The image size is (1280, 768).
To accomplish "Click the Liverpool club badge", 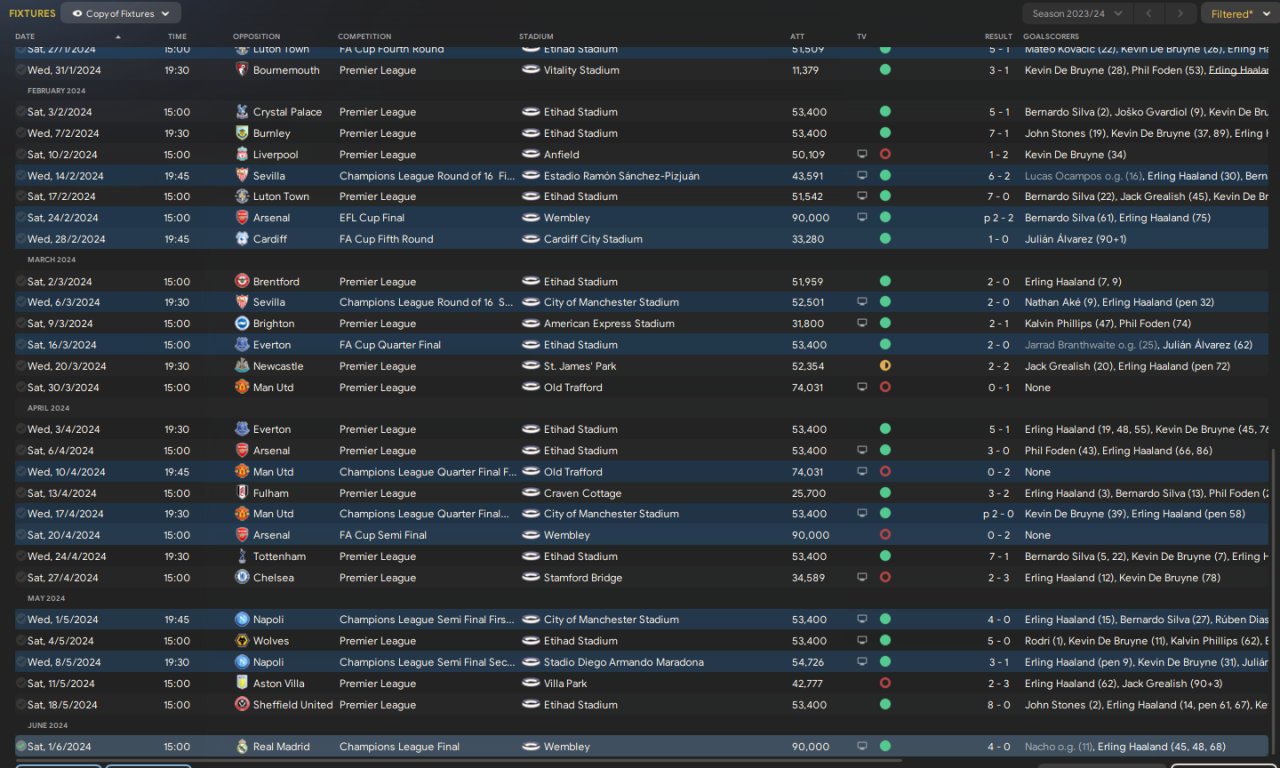I will point(241,155).
